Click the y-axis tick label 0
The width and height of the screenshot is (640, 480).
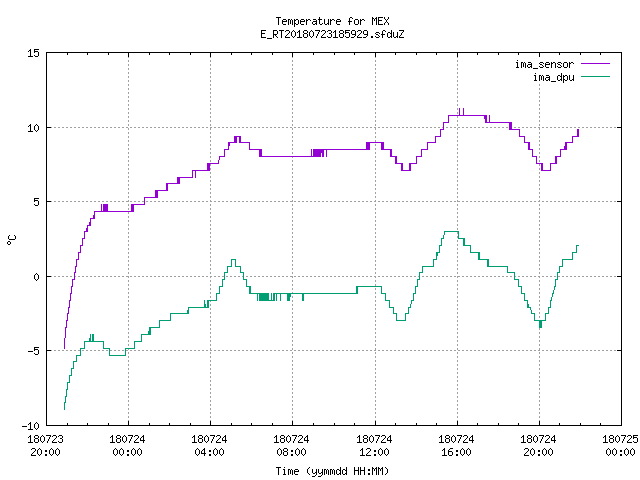point(36,277)
